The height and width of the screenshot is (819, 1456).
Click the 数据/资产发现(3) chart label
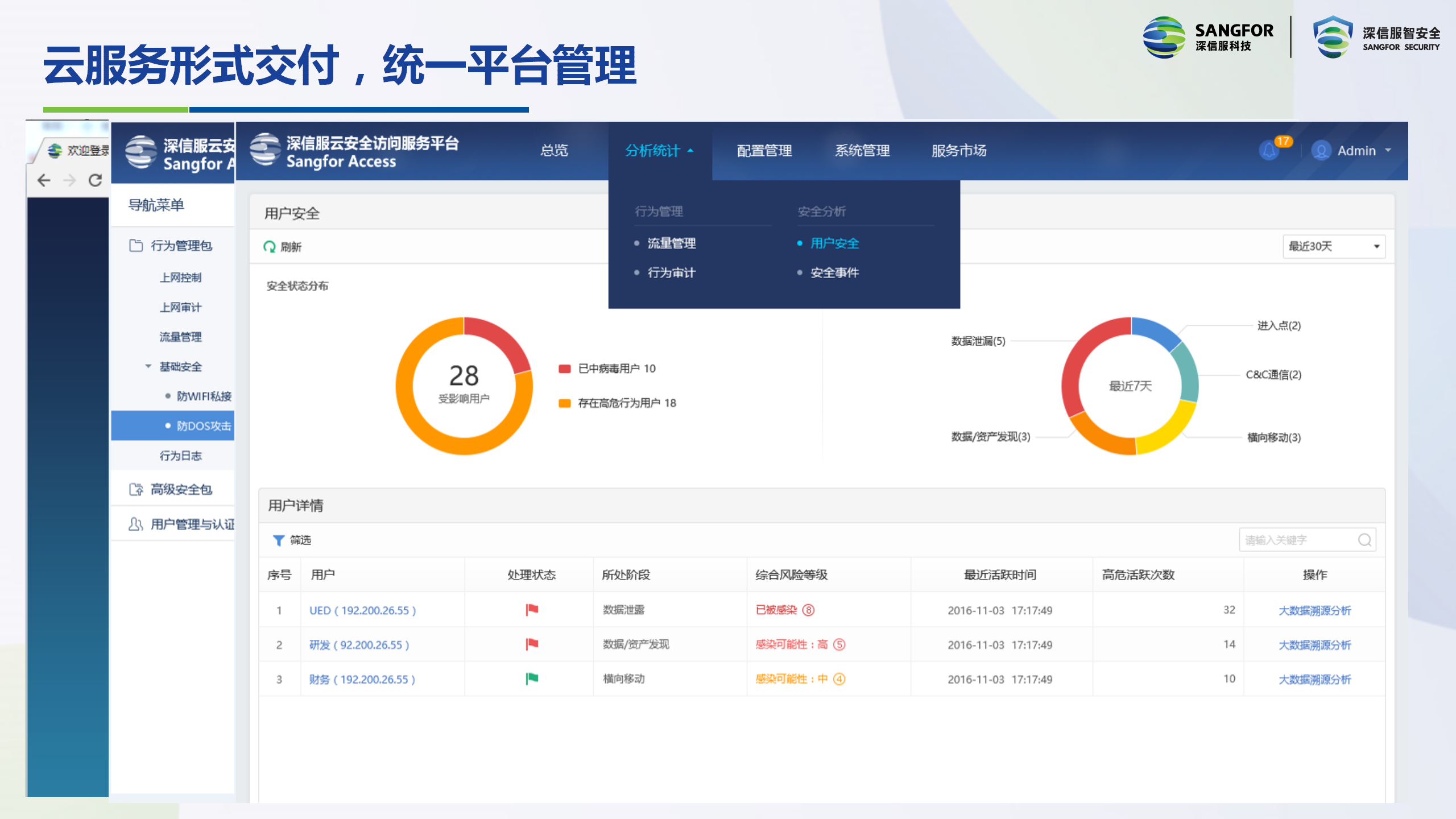click(x=991, y=436)
